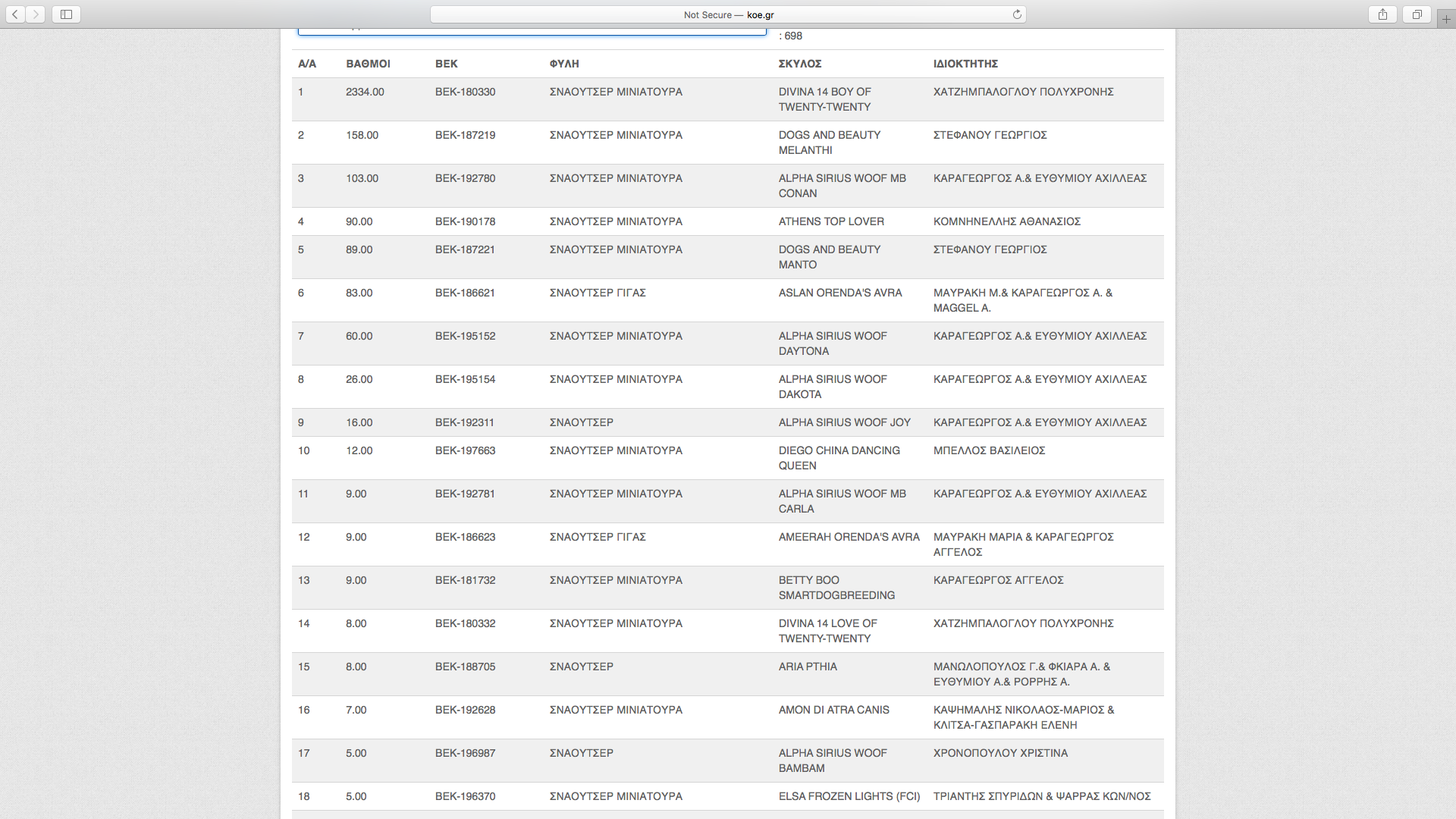The height and width of the screenshot is (819, 1456).
Task: Select dog ASLAN ORENDA'S AVRA
Action: coord(840,293)
